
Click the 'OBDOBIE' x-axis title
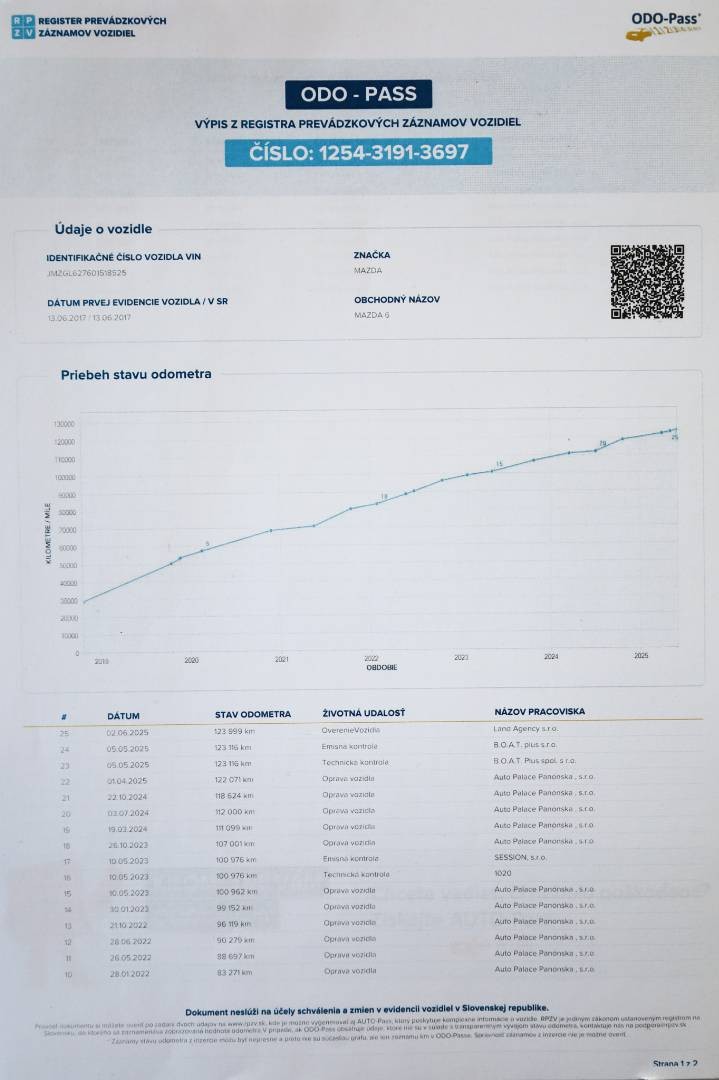click(382, 667)
